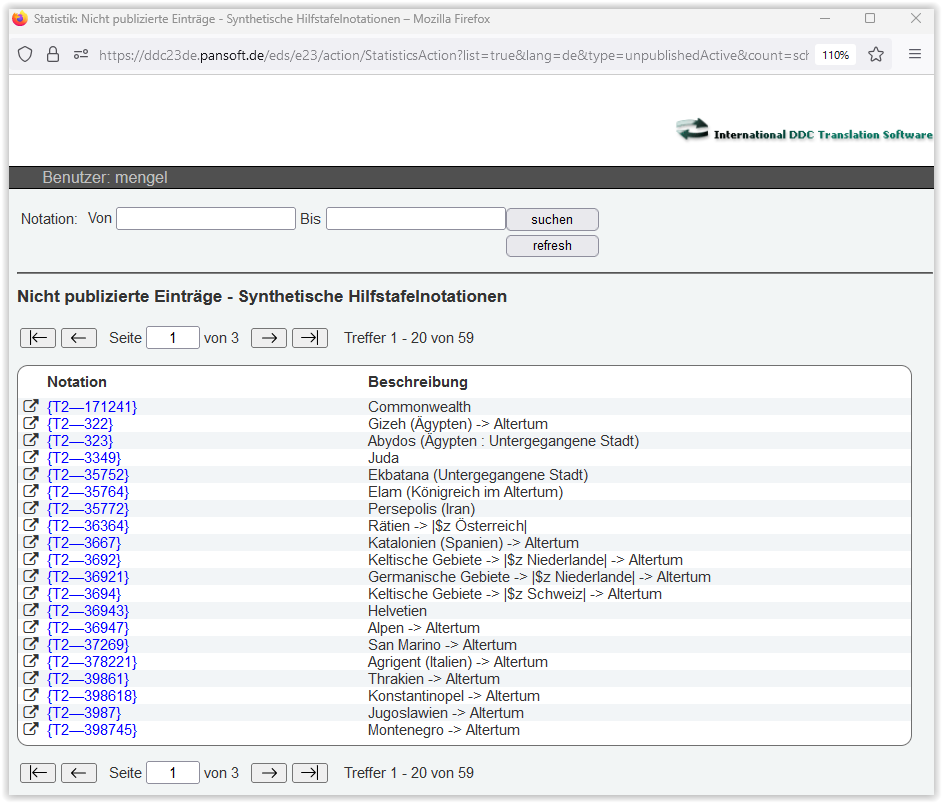
Task: Reset the 110% zoom level indicator
Action: [x=835, y=55]
